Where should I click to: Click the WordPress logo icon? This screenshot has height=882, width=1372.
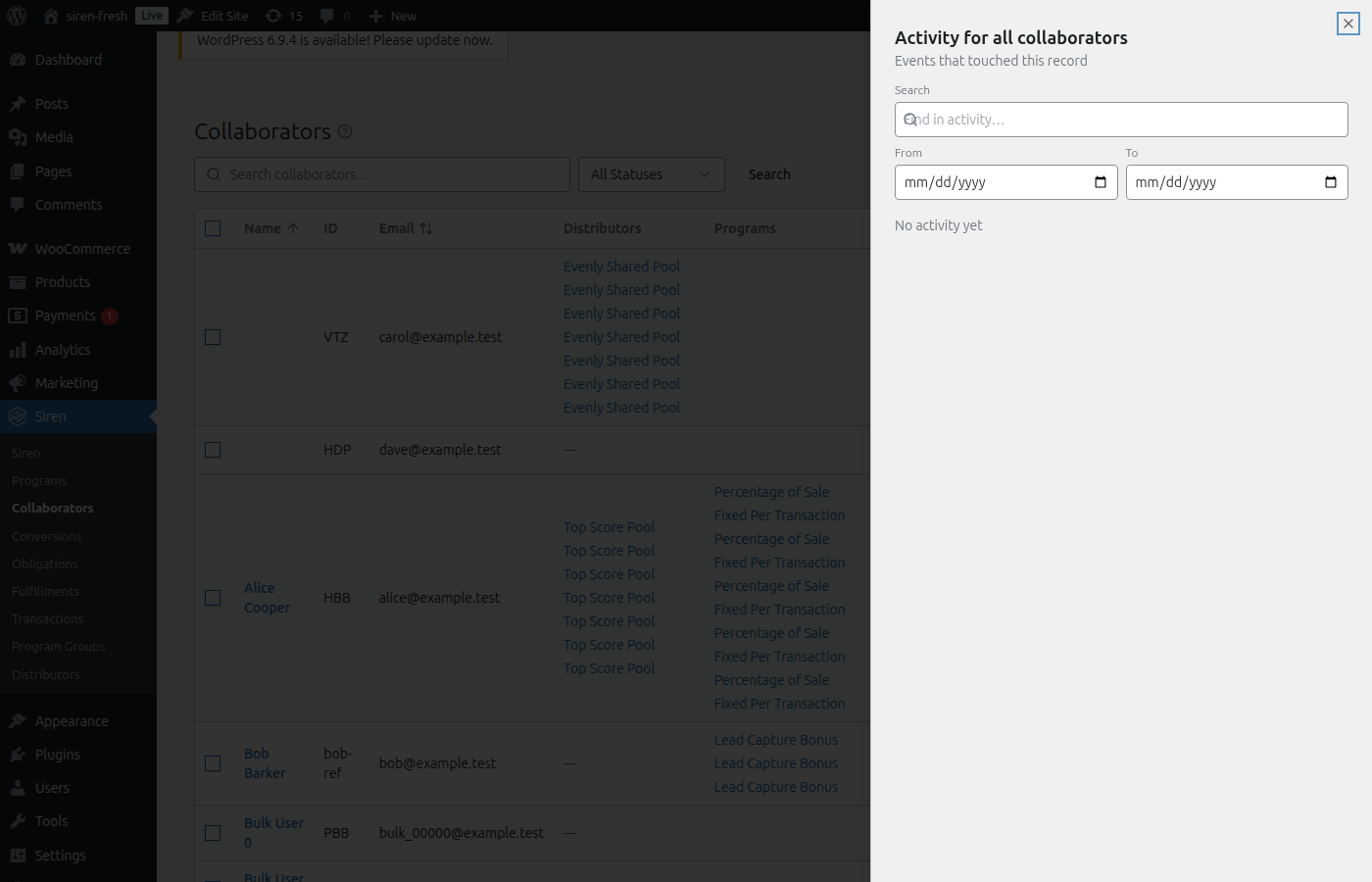17,16
